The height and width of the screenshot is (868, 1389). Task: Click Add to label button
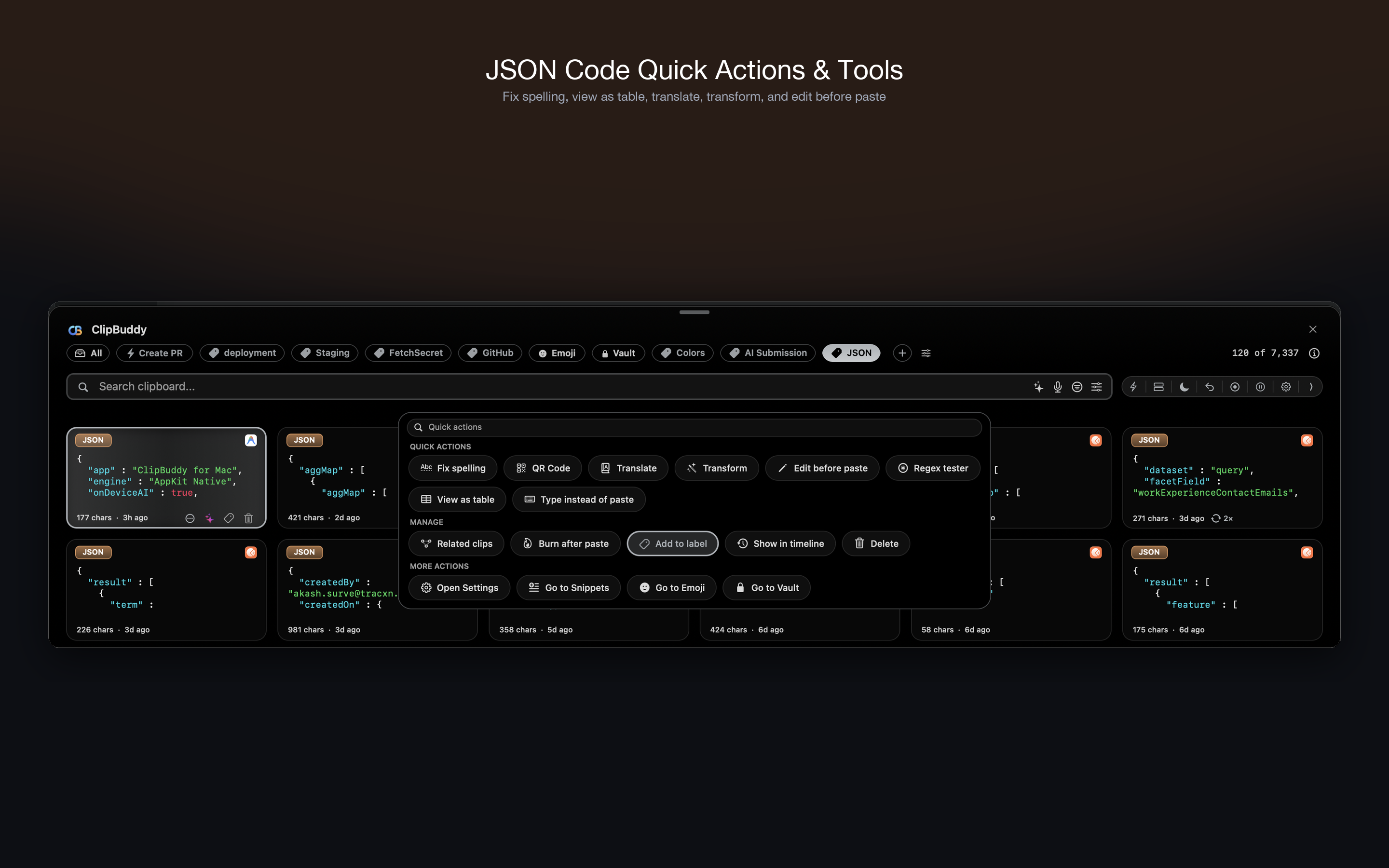[673, 543]
